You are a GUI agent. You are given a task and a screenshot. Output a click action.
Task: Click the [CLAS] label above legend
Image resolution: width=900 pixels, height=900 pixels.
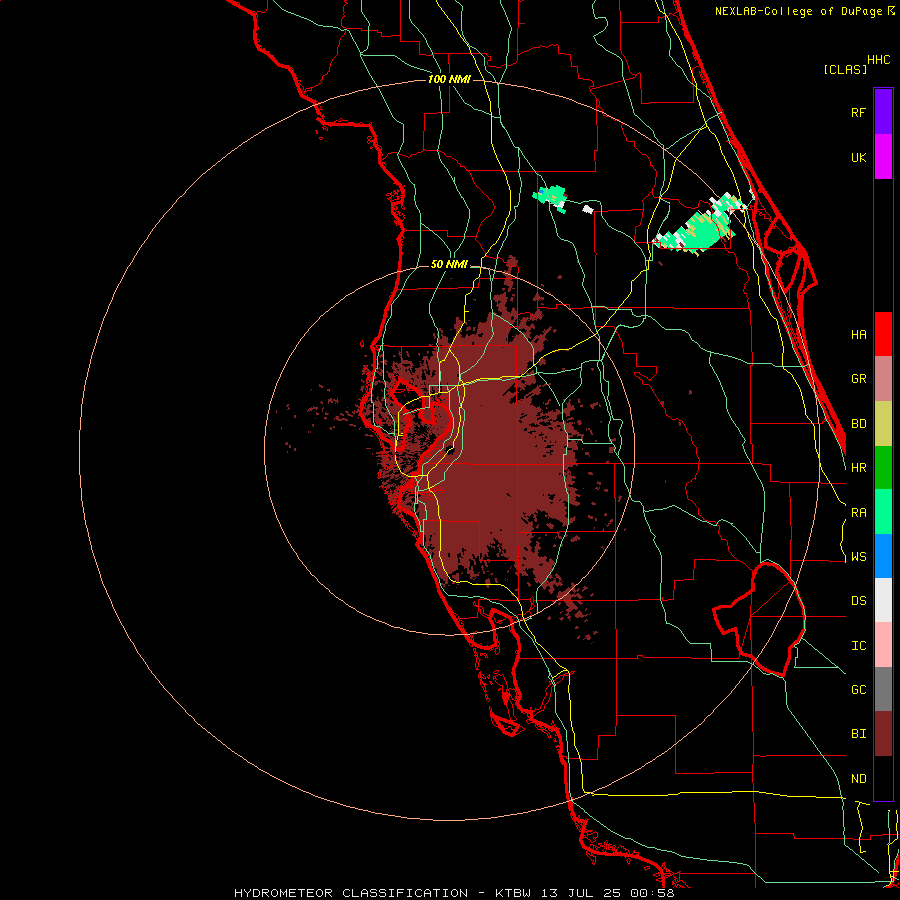click(x=844, y=69)
